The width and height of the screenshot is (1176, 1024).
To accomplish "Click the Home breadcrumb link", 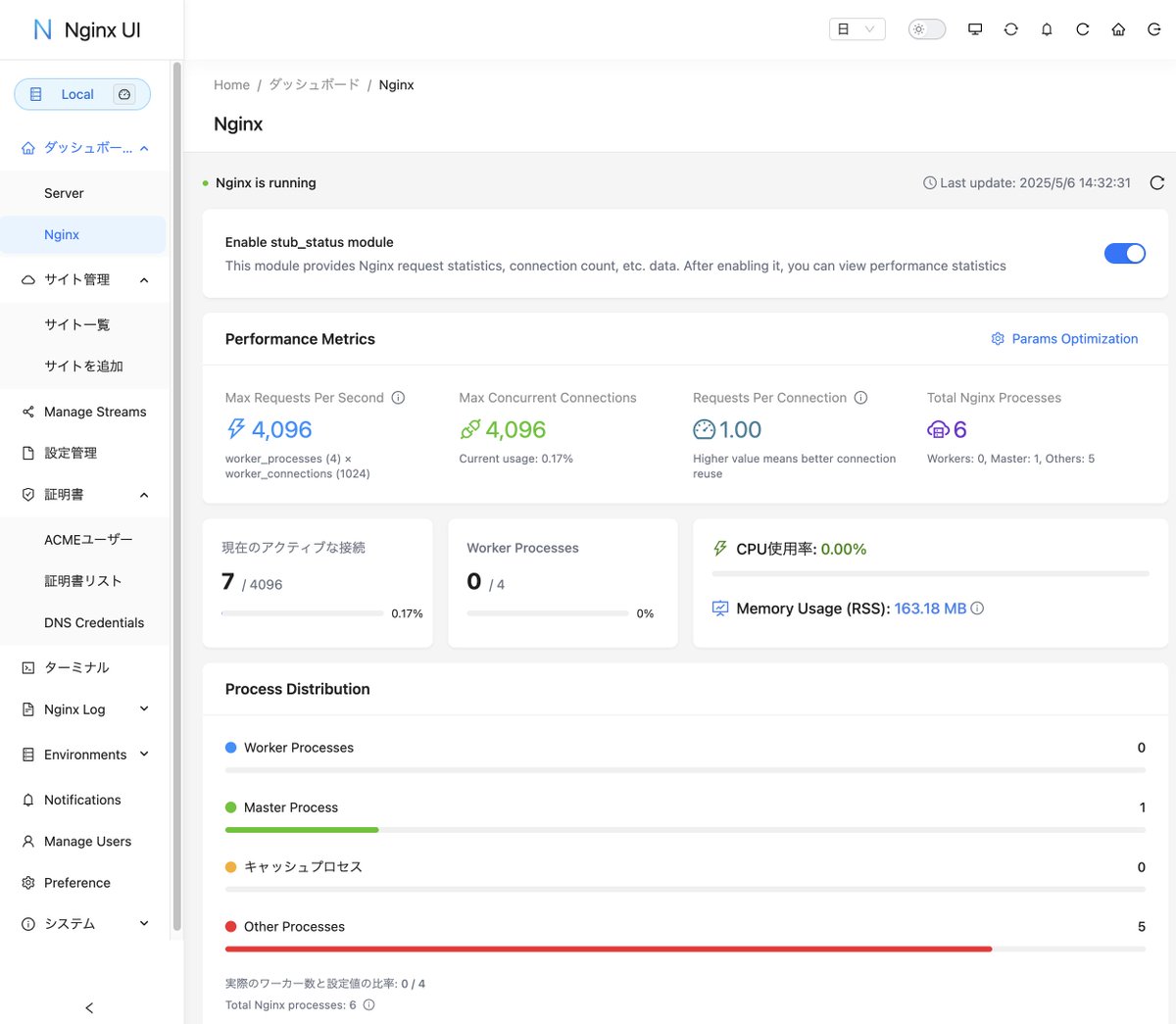I will [231, 85].
